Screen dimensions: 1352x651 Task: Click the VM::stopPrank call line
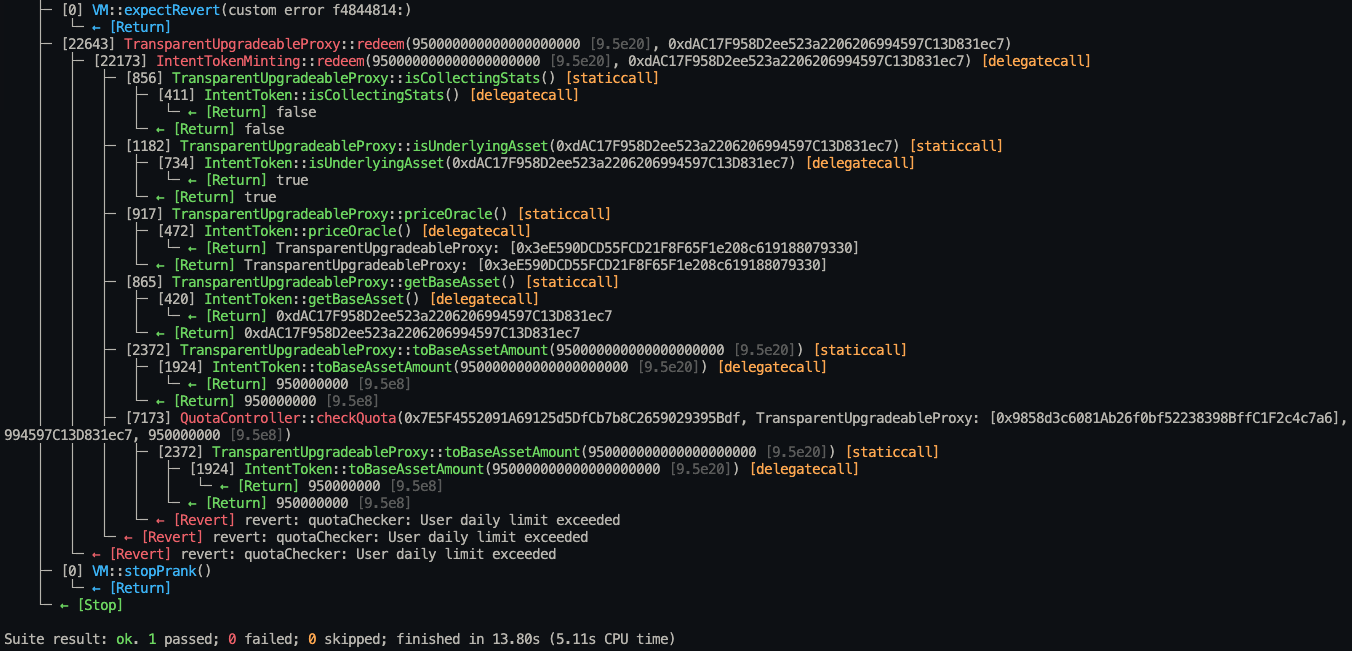point(137,571)
